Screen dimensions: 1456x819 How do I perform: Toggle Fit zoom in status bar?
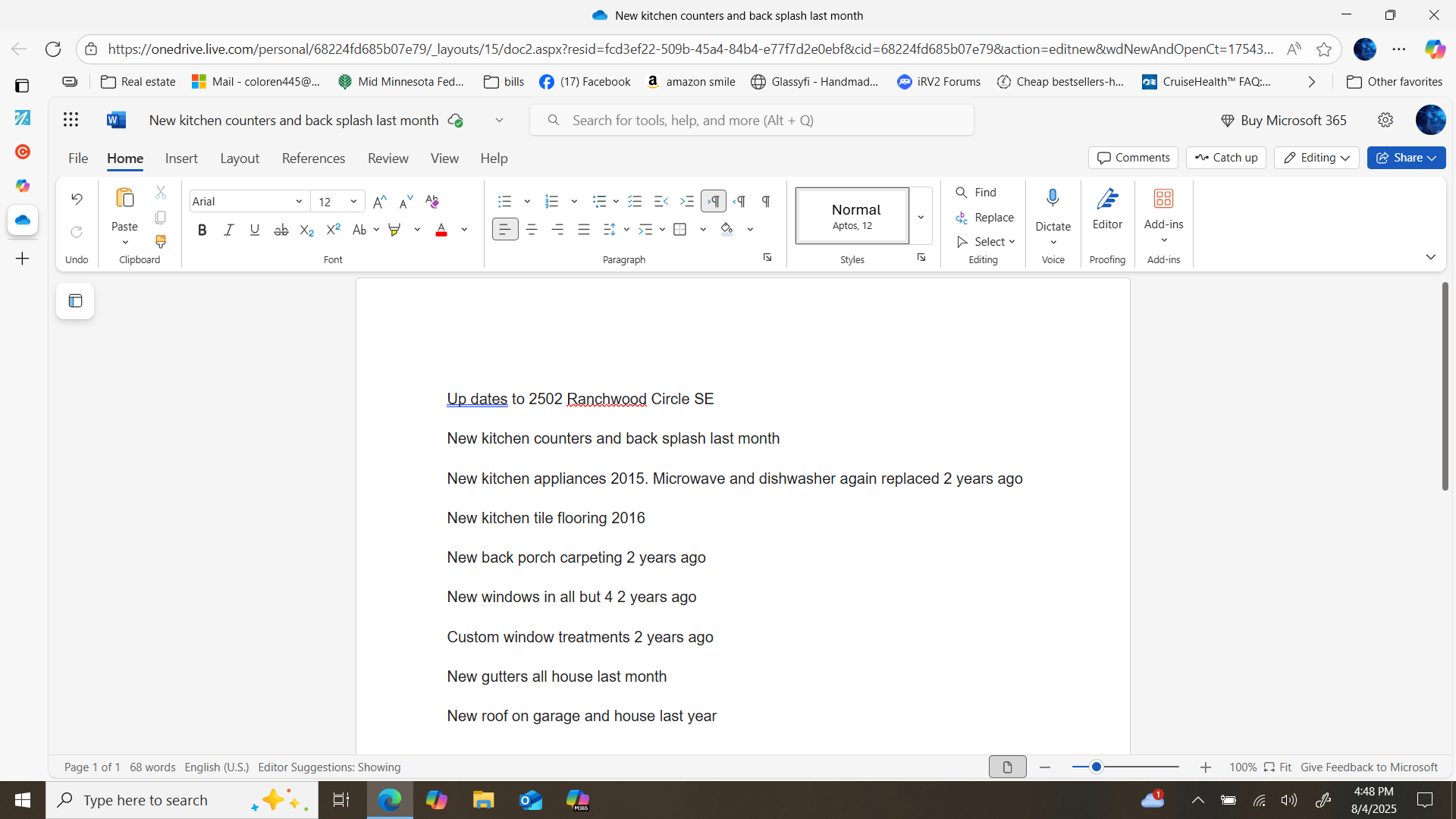1278,767
